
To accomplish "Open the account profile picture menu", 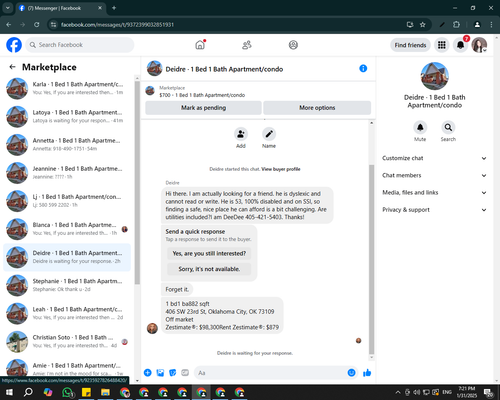I will coord(479,45).
